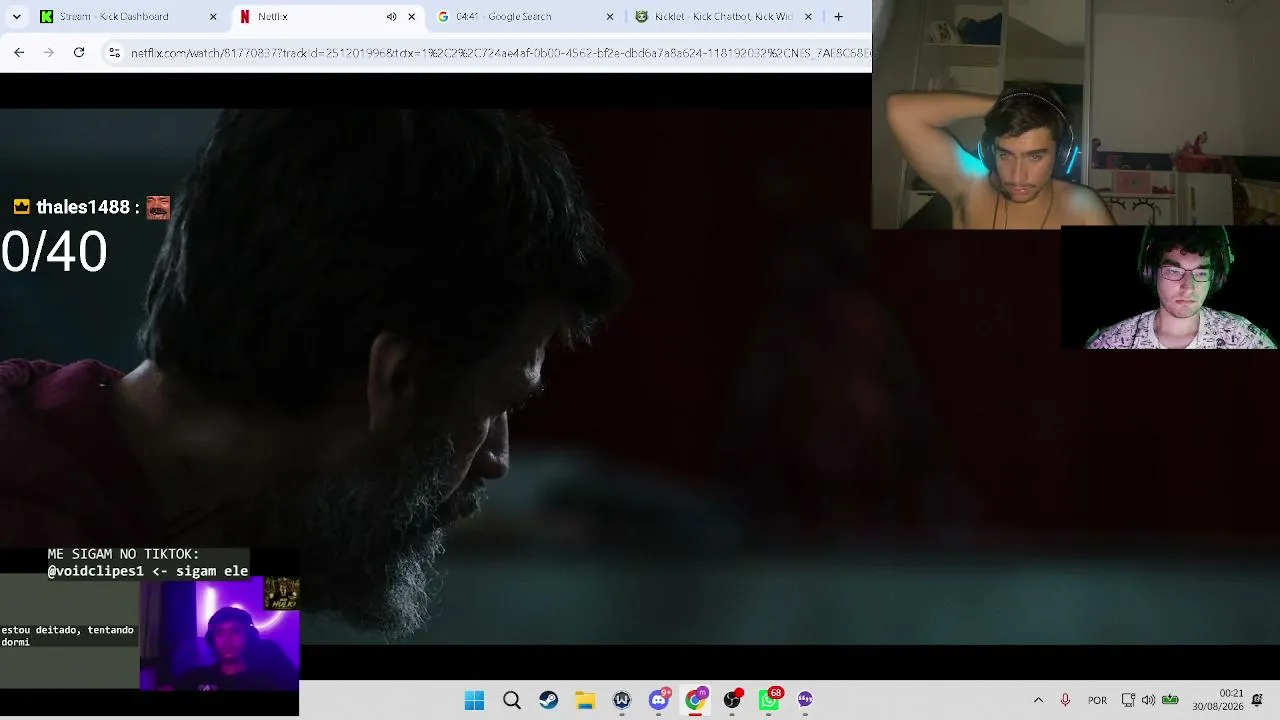View site information for netflix.com
Image resolution: width=1280 pixels, height=720 pixels.
(x=114, y=52)
